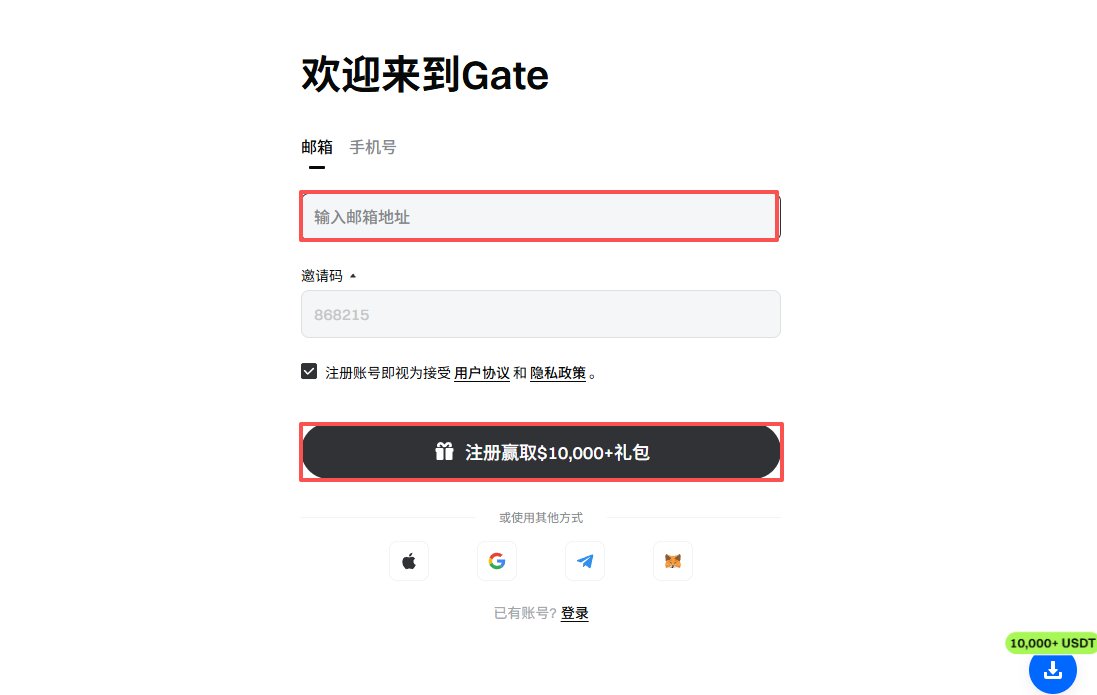The height and width of the screenshot is (695, 1097).
Task: Choose the Telegram sign-up icon
Action: 584,561
